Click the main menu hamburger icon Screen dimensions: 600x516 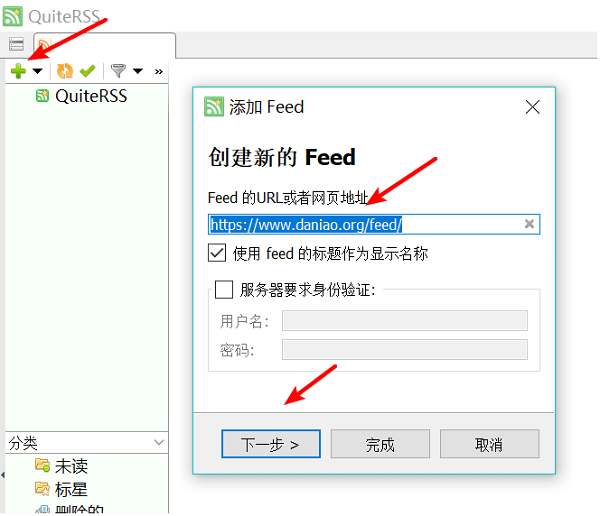16,44
